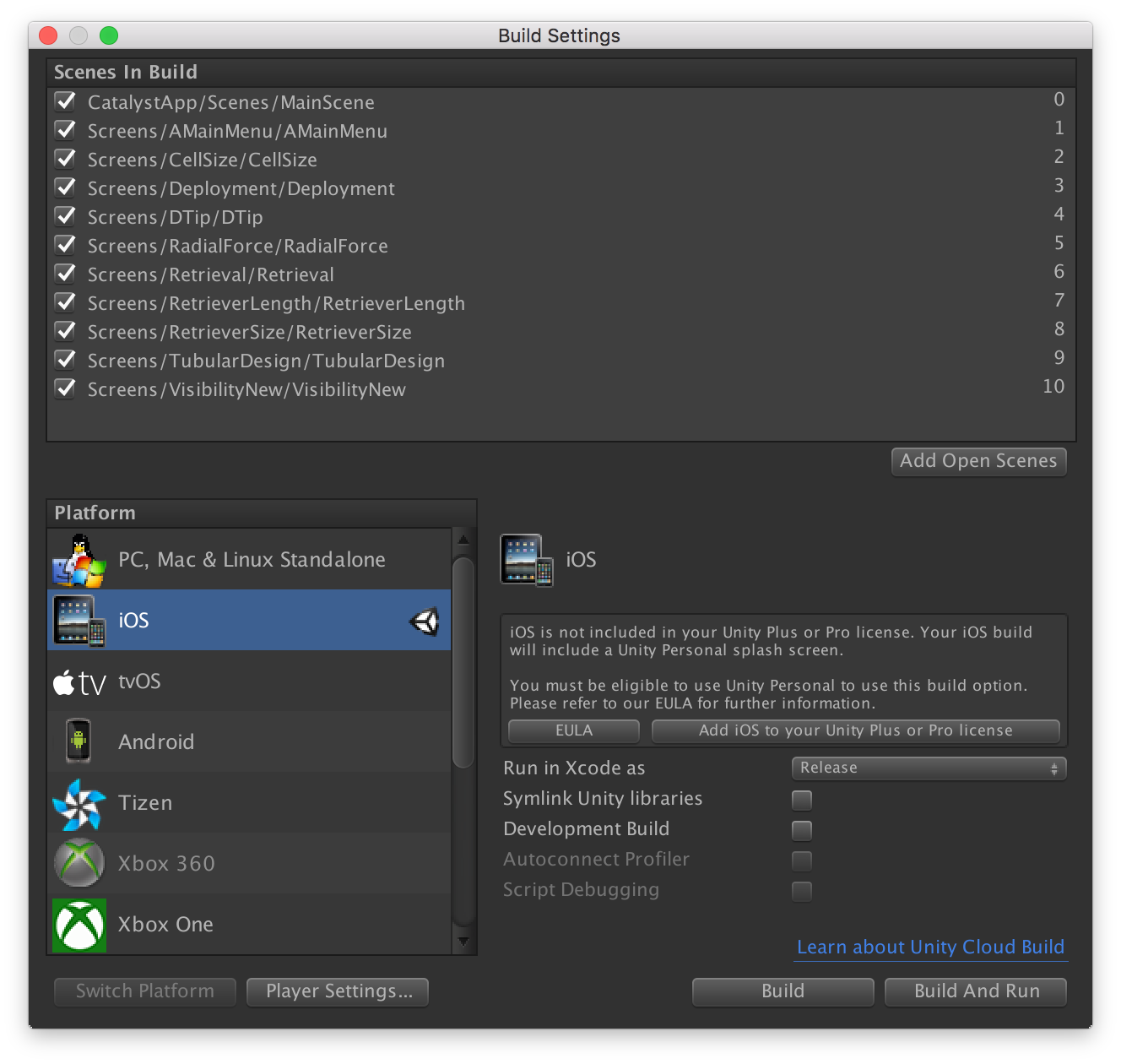Click platform list scroll up arrow

pos(463,539)
